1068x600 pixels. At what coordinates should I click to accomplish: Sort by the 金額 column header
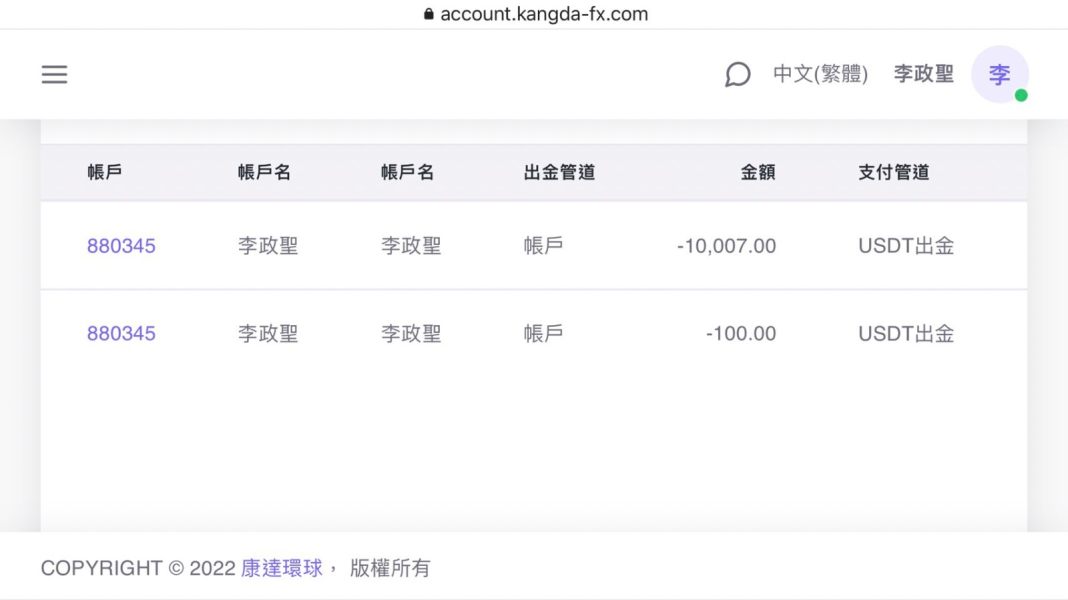pos(758,172)
